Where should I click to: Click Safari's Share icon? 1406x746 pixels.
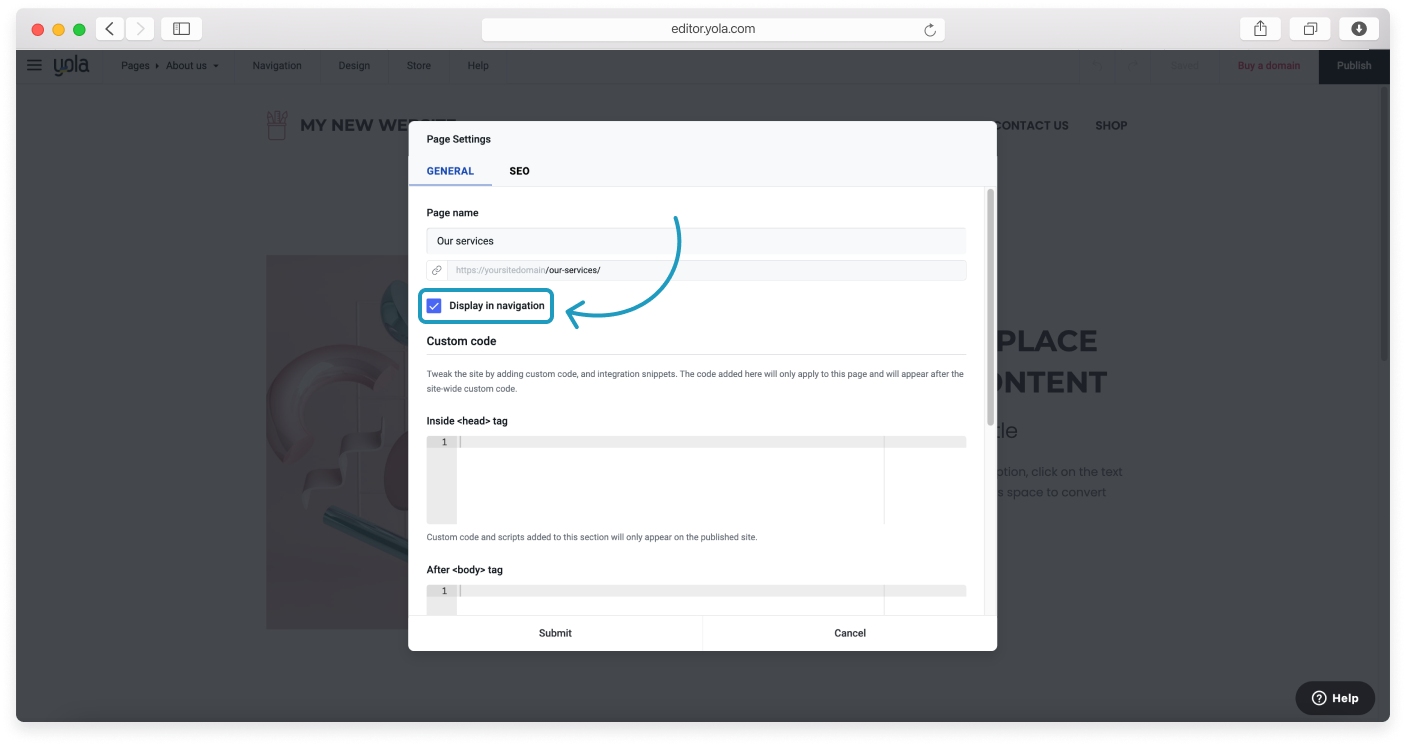click(1261, 29)
